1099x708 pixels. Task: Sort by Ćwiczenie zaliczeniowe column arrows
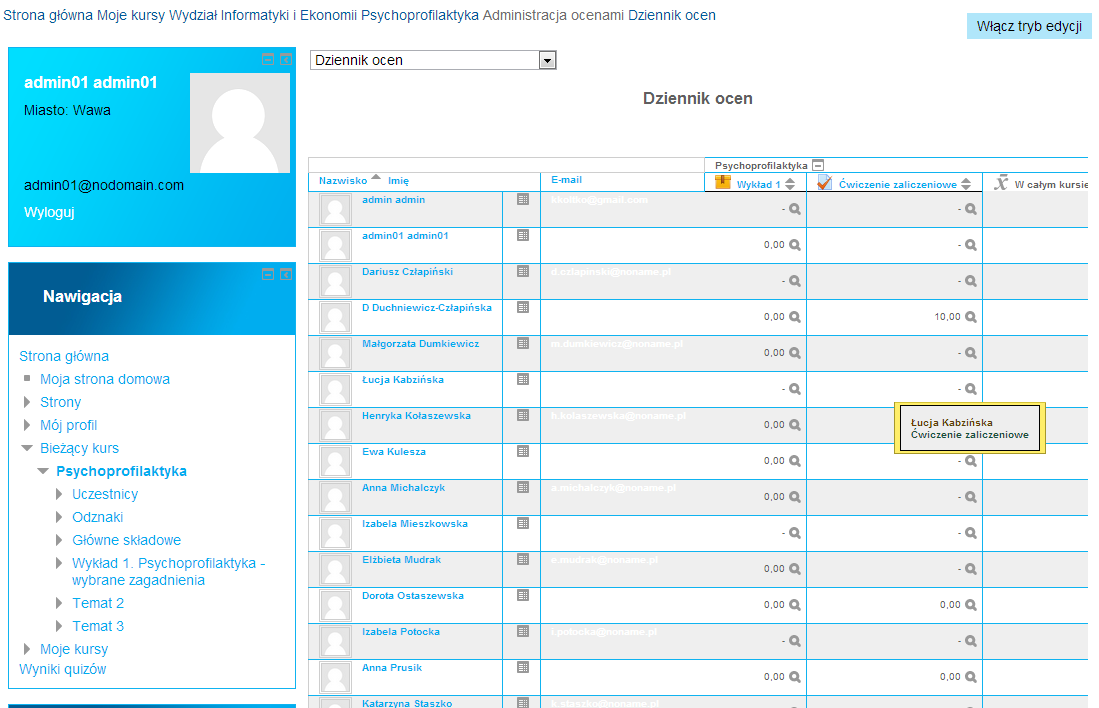[966, 184]
